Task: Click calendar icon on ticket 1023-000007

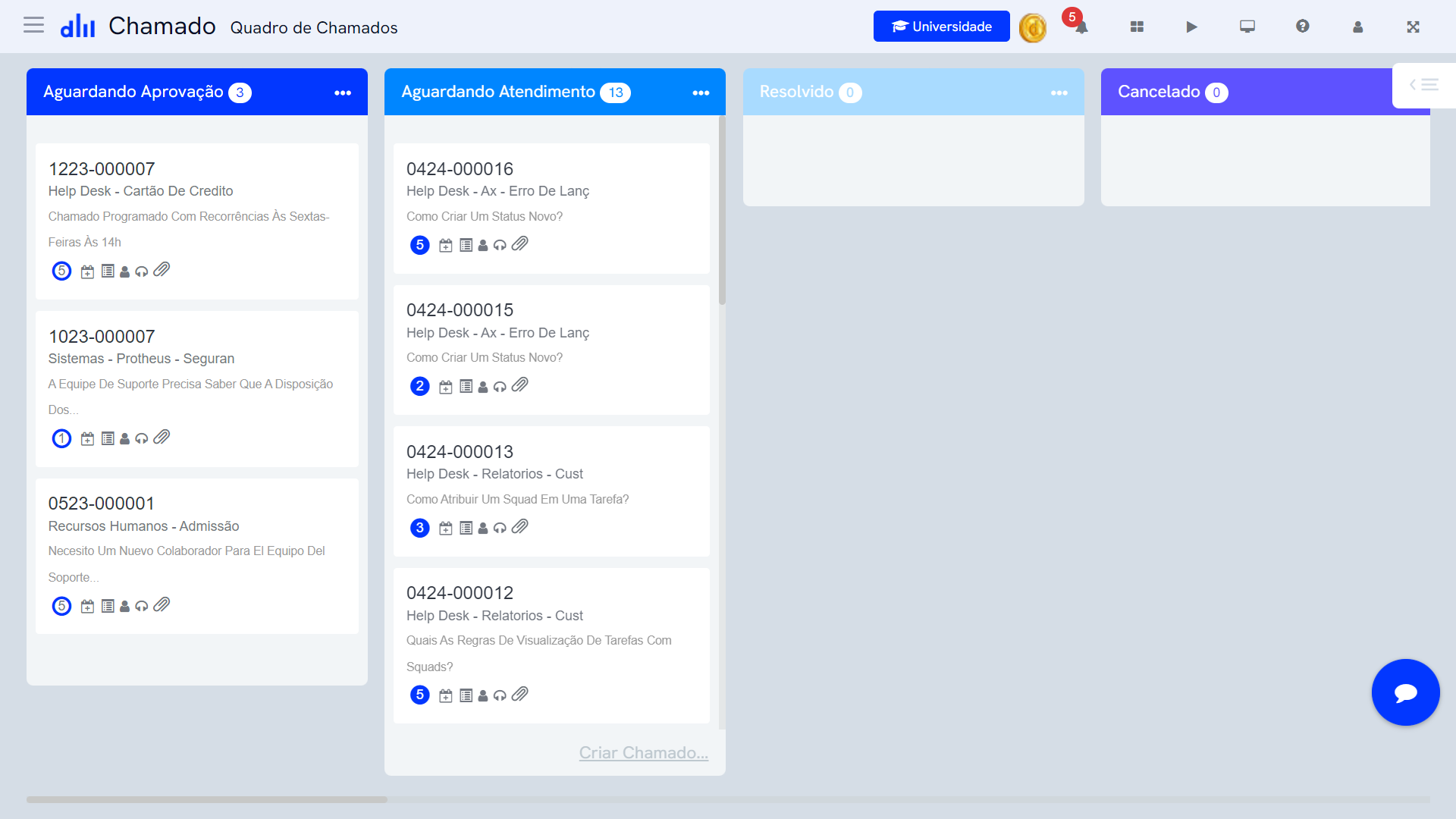Action: point(88,439)
